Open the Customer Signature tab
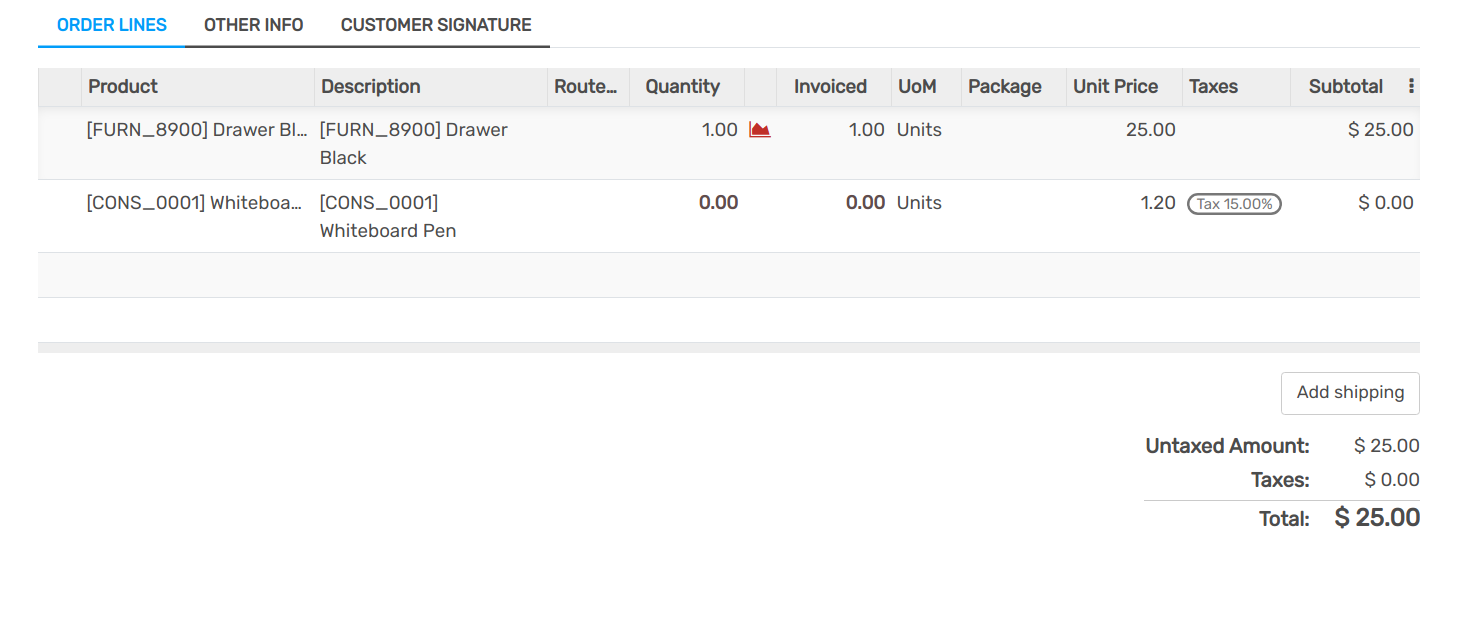This screenshot has width=1459, height=618. click(436, 25)
